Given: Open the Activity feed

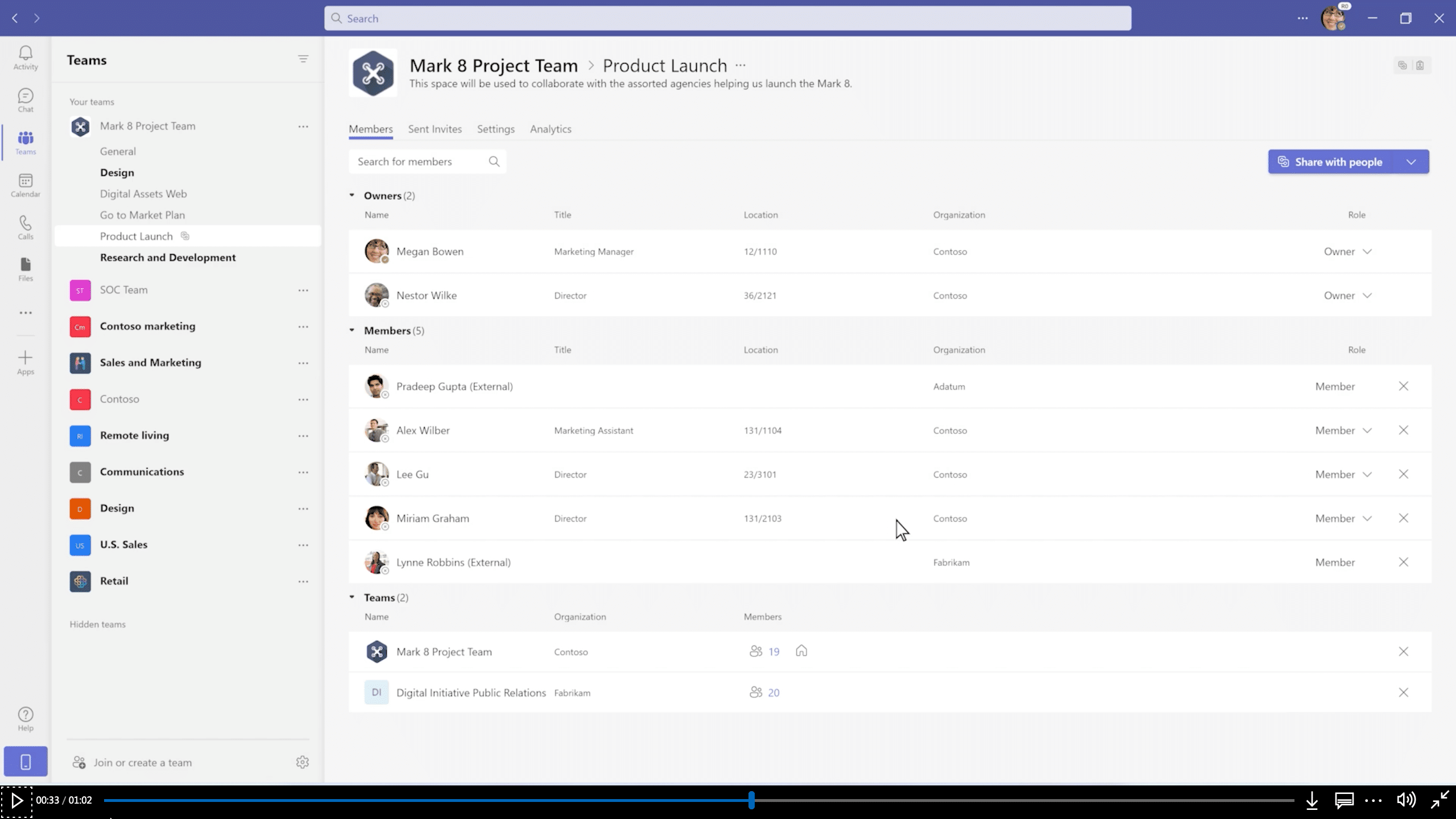Looking at the screenshot, I should 25,57.
